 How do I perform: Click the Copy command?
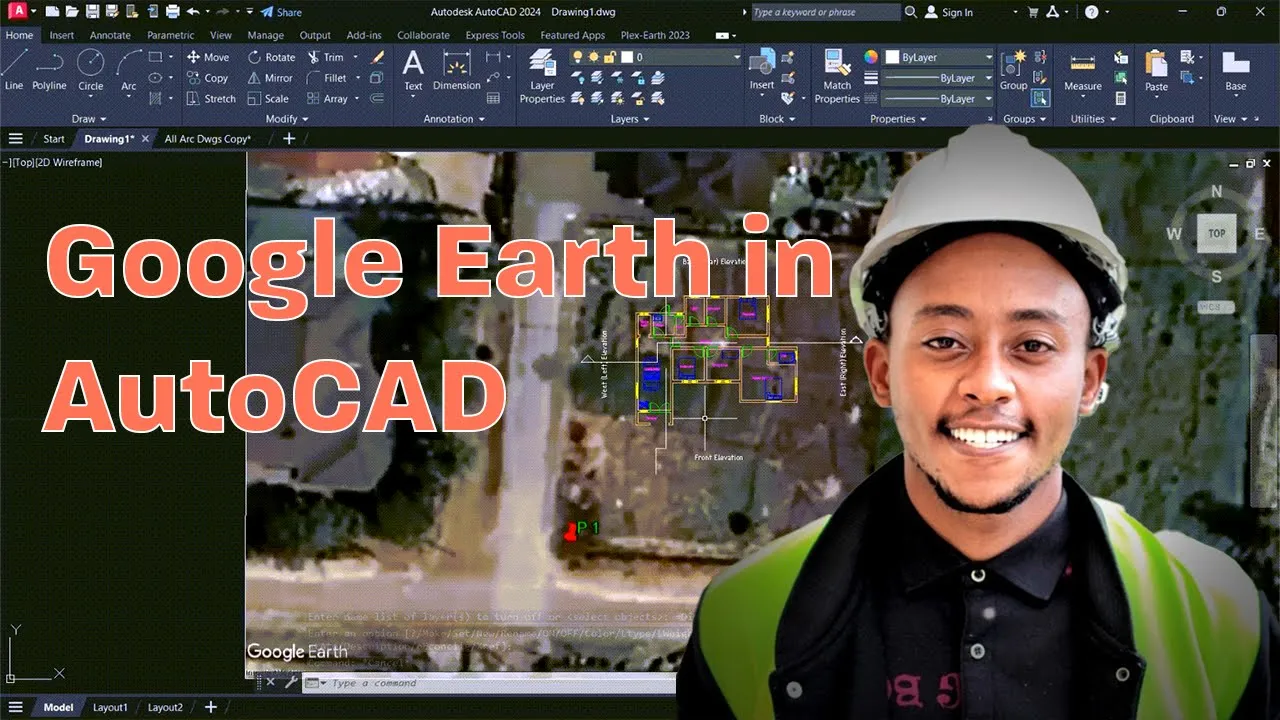[208, 78]
